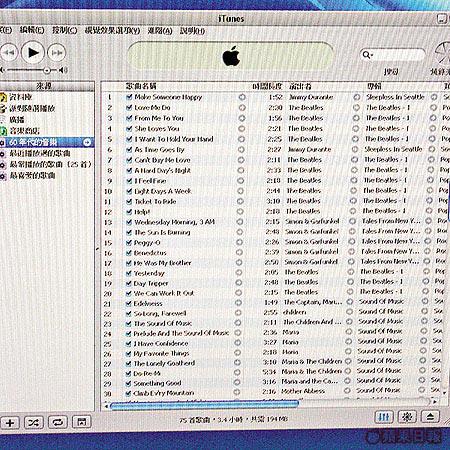Uncheck Love Me Do checkbox
450x450 pixels.
click(129, 108)
